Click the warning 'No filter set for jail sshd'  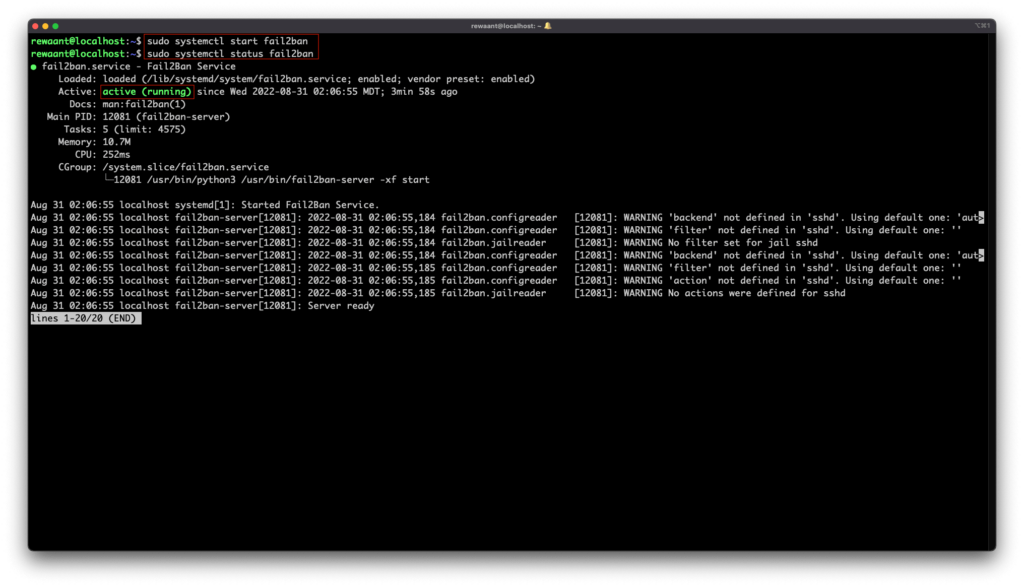tap(743, 243)
